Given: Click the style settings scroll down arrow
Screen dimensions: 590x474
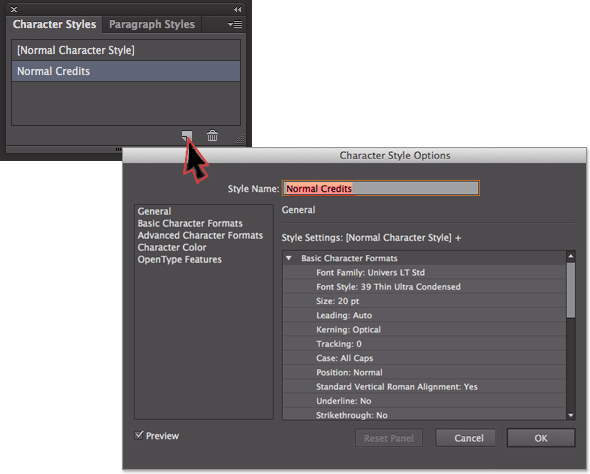Looking at the screenshot, I should 571,415.
